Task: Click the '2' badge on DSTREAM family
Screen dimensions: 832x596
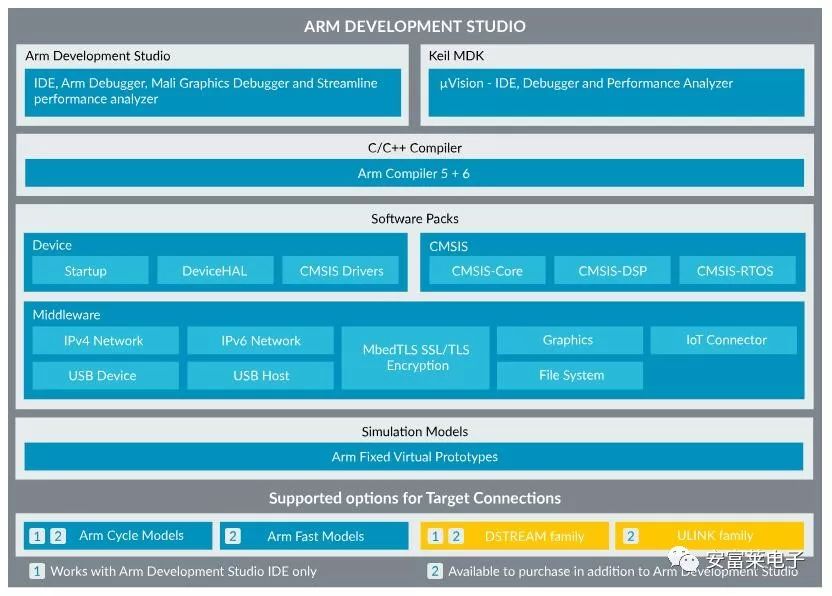Action: point(456,536)
